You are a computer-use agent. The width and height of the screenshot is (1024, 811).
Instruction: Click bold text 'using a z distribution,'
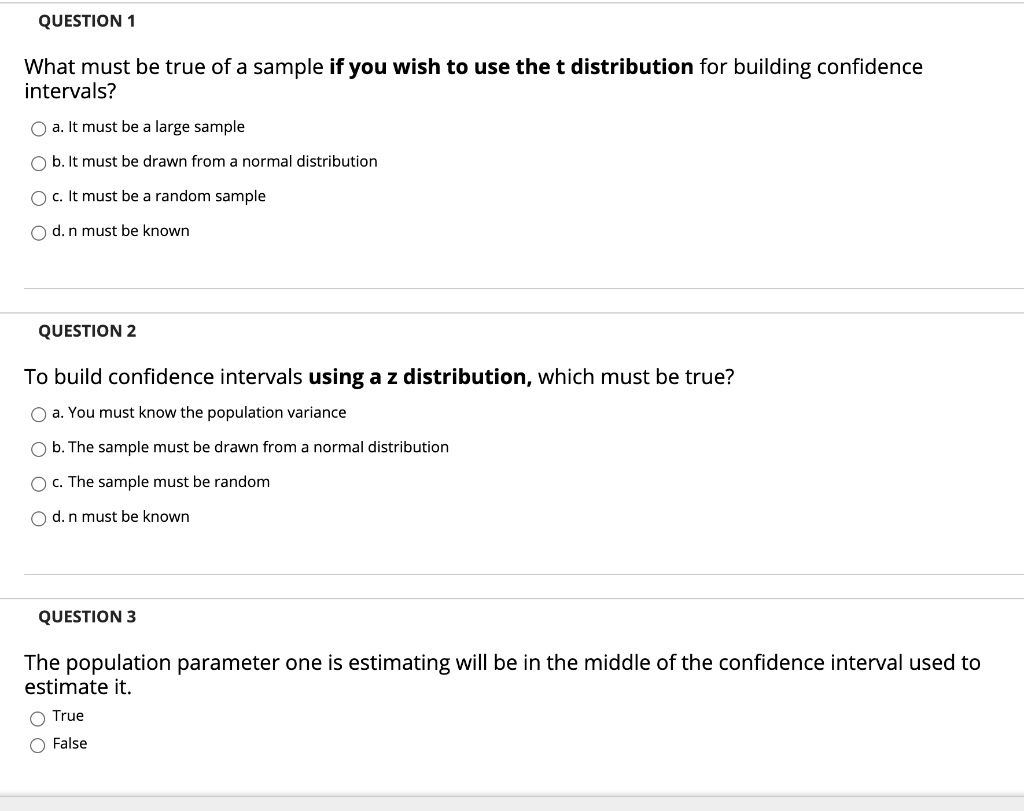click(x=420, y=377)
